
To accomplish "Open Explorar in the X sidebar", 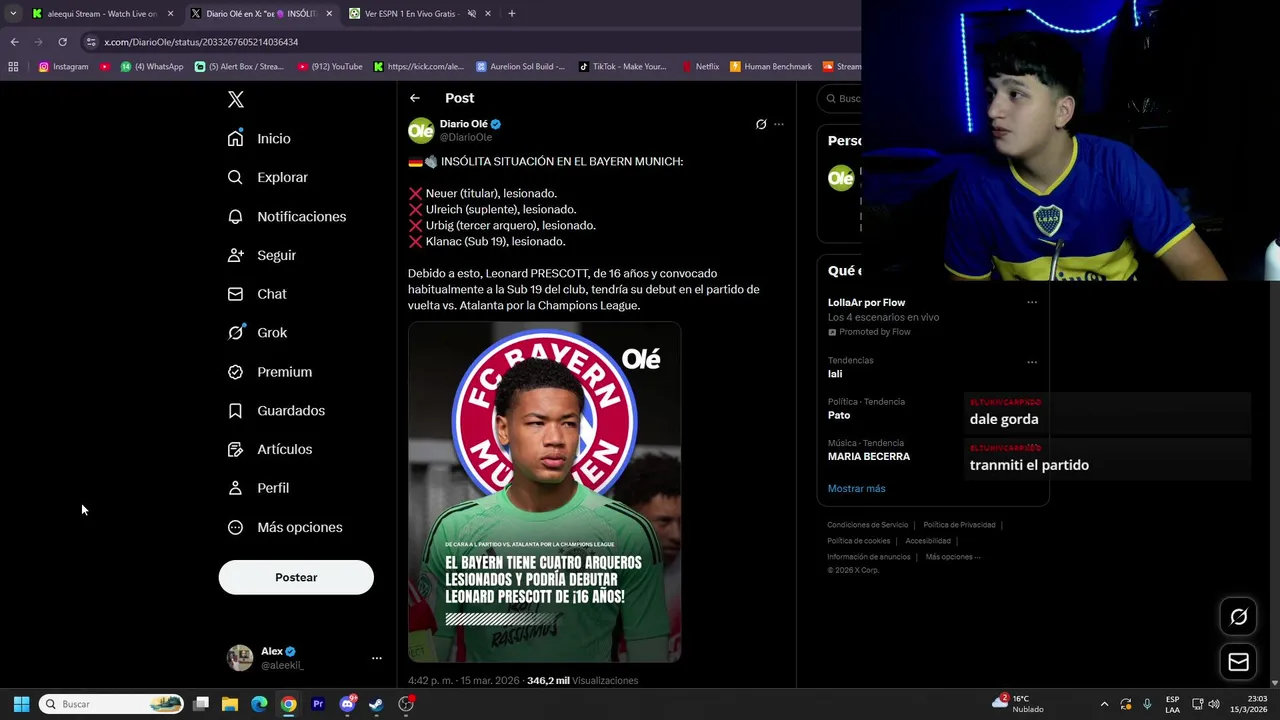I will (x=267, y=178).
